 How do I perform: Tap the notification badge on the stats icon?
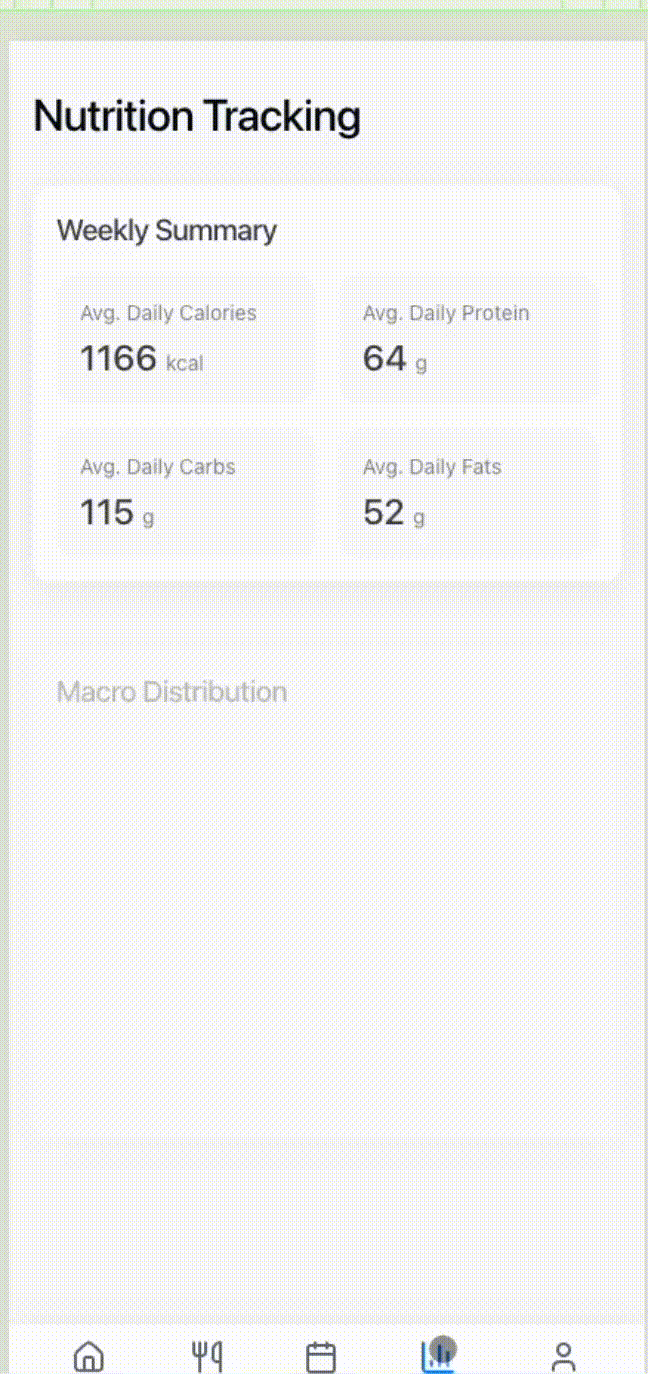click(444, 1345)
